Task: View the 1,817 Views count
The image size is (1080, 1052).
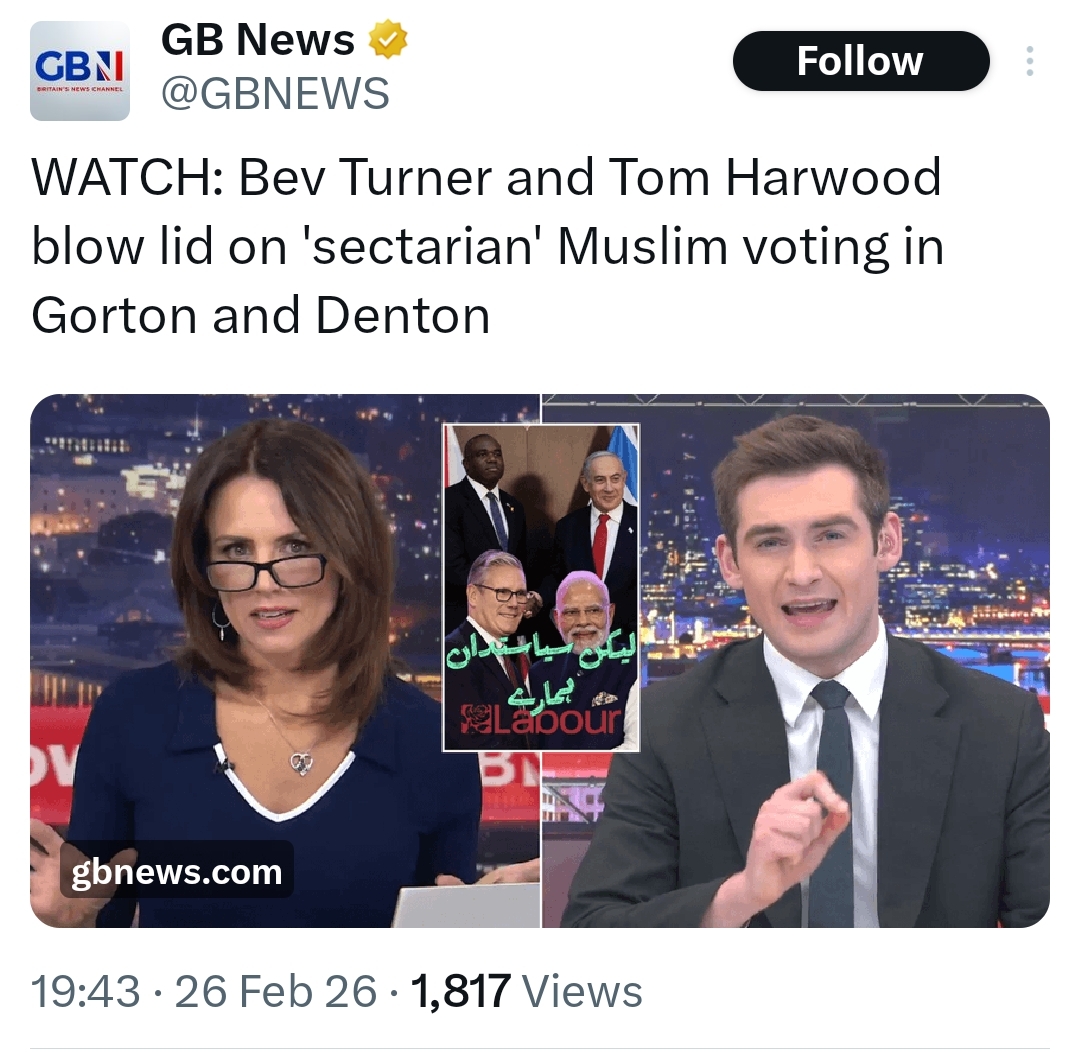Action: tap(526, 991)
